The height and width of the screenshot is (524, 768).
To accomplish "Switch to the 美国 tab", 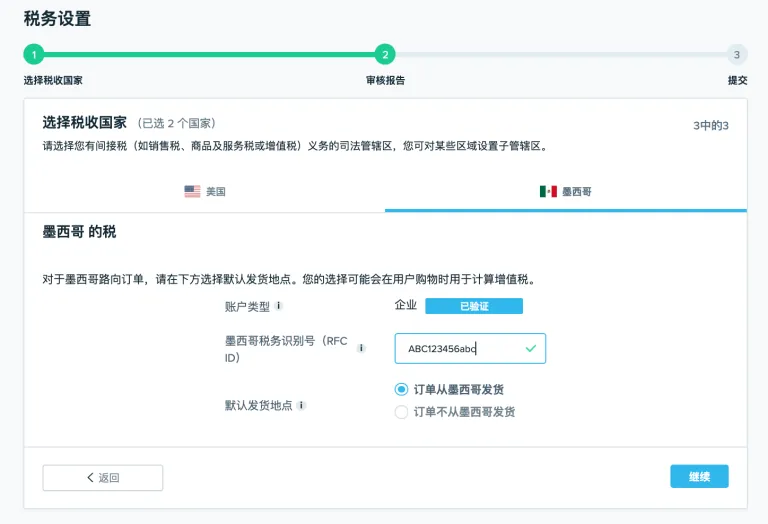I will [x=205, y=191].
